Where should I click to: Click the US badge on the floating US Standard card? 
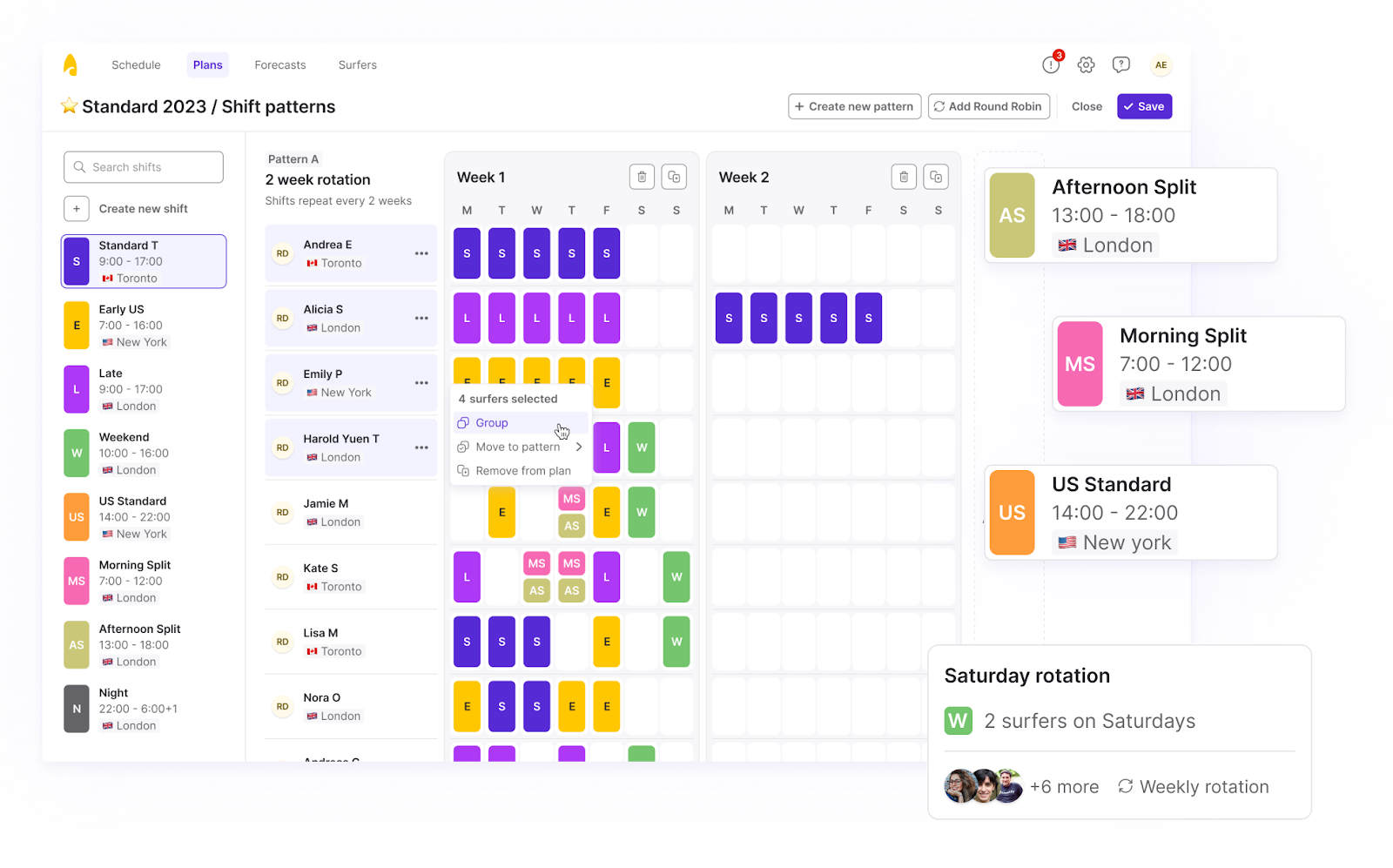1012,513
